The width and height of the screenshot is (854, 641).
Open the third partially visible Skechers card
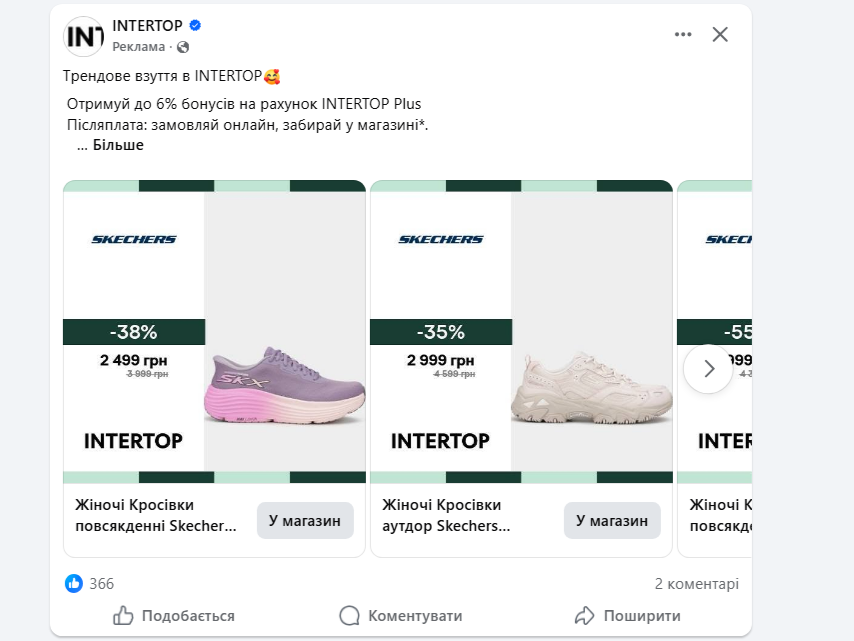tap(715, 369)
